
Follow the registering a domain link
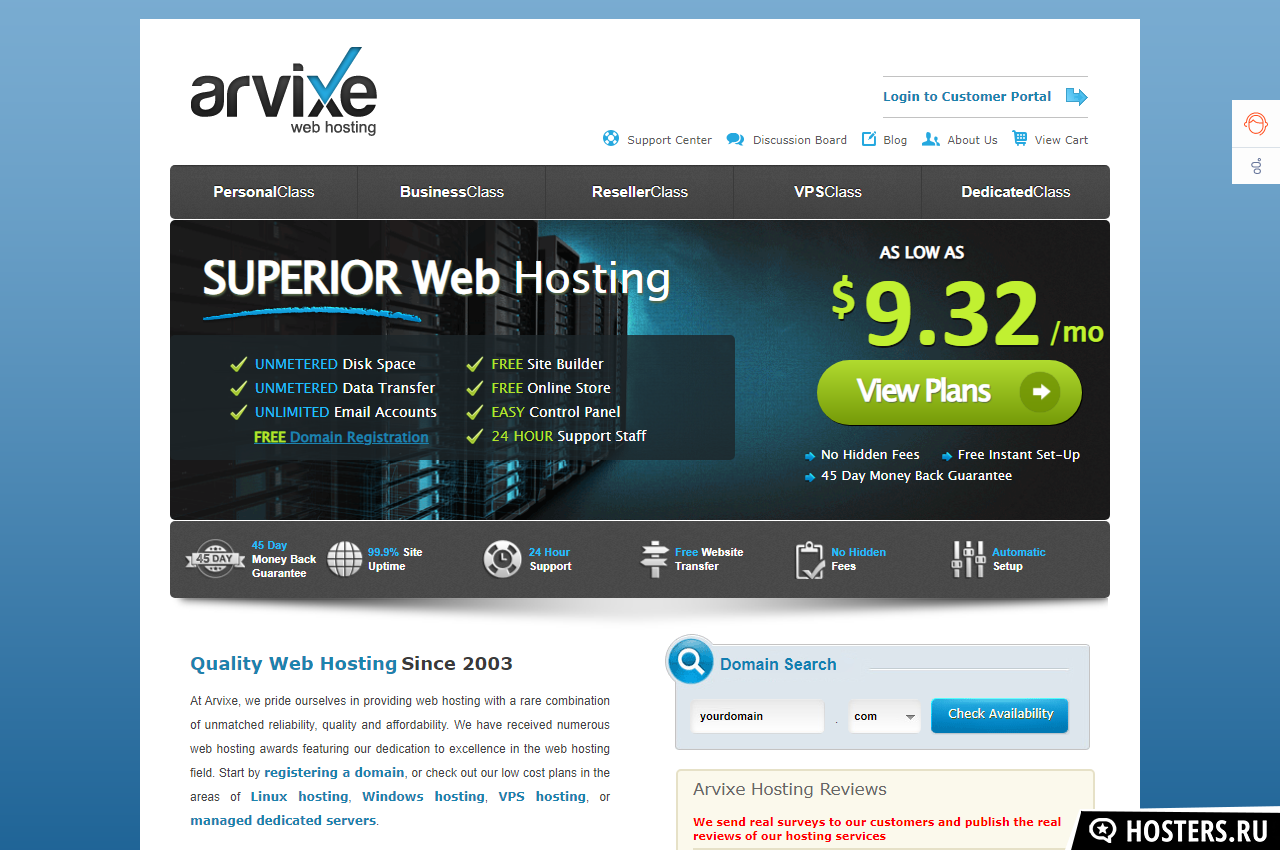pos(334,773)
